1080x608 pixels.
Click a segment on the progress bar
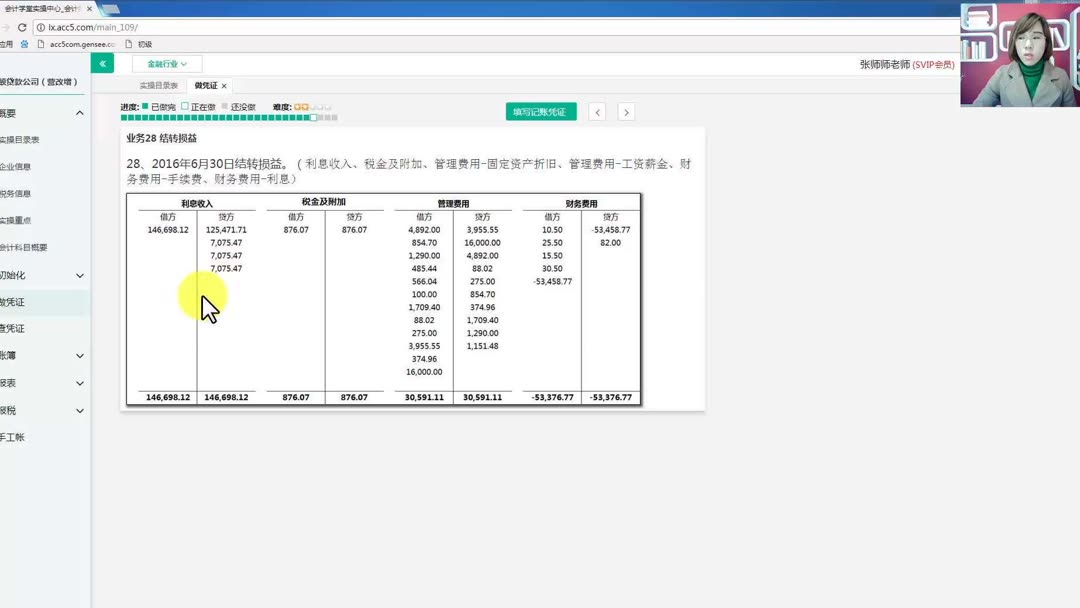coord(250,118)
